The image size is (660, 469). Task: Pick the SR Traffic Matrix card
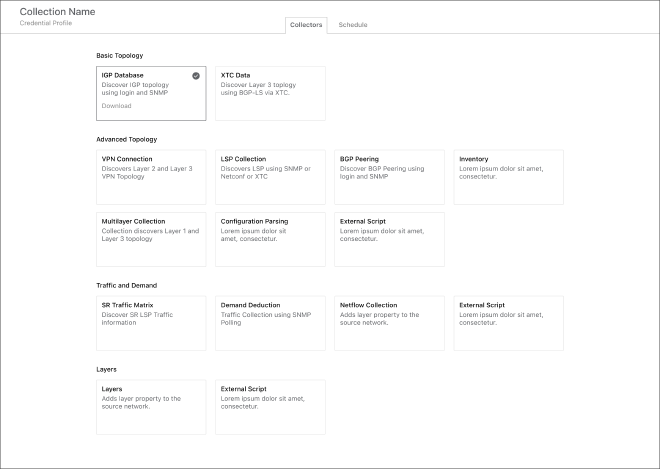151,323
